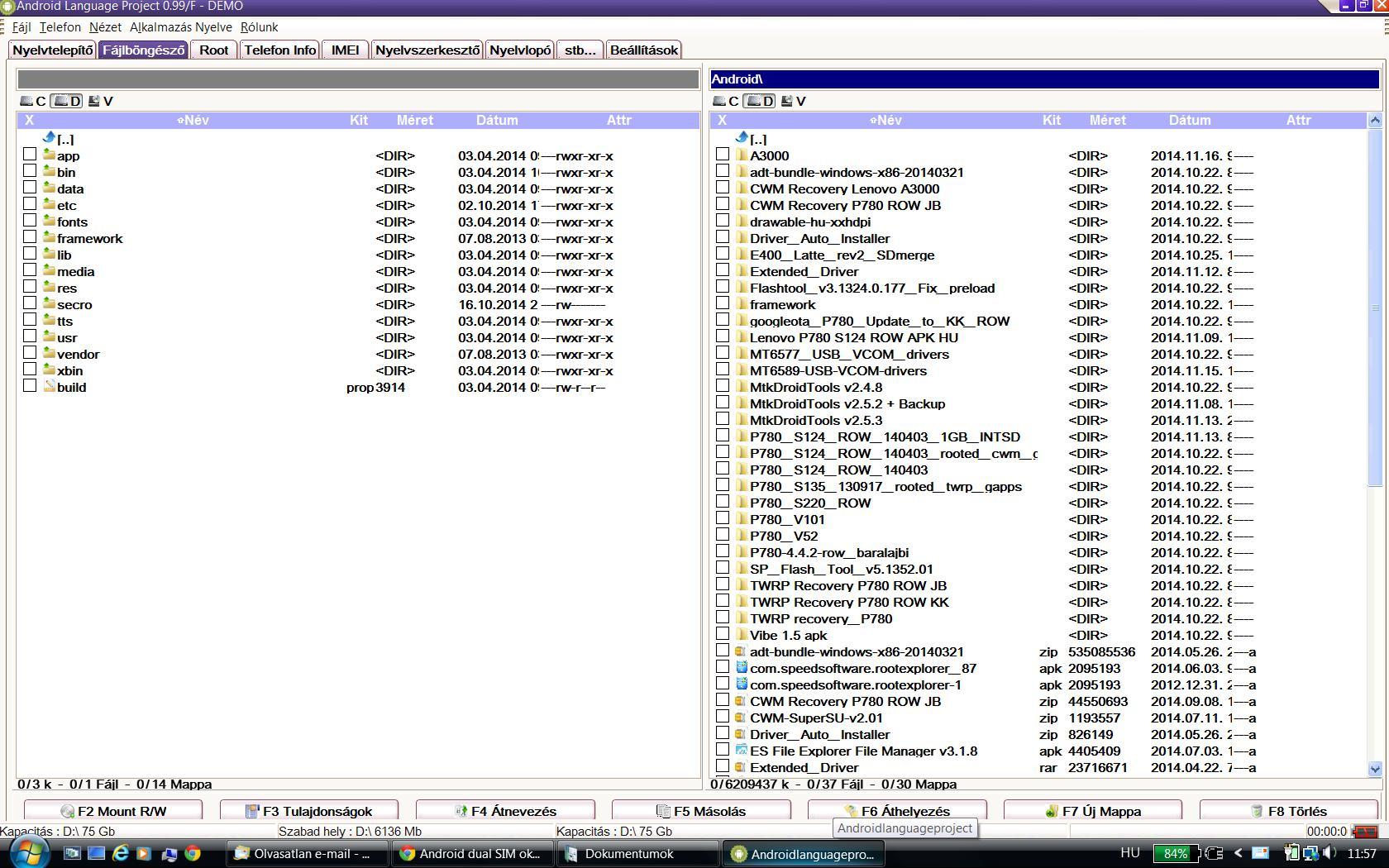Switch to the Telefon Info tab
The image size is (1389, 868).
point(279,50)
